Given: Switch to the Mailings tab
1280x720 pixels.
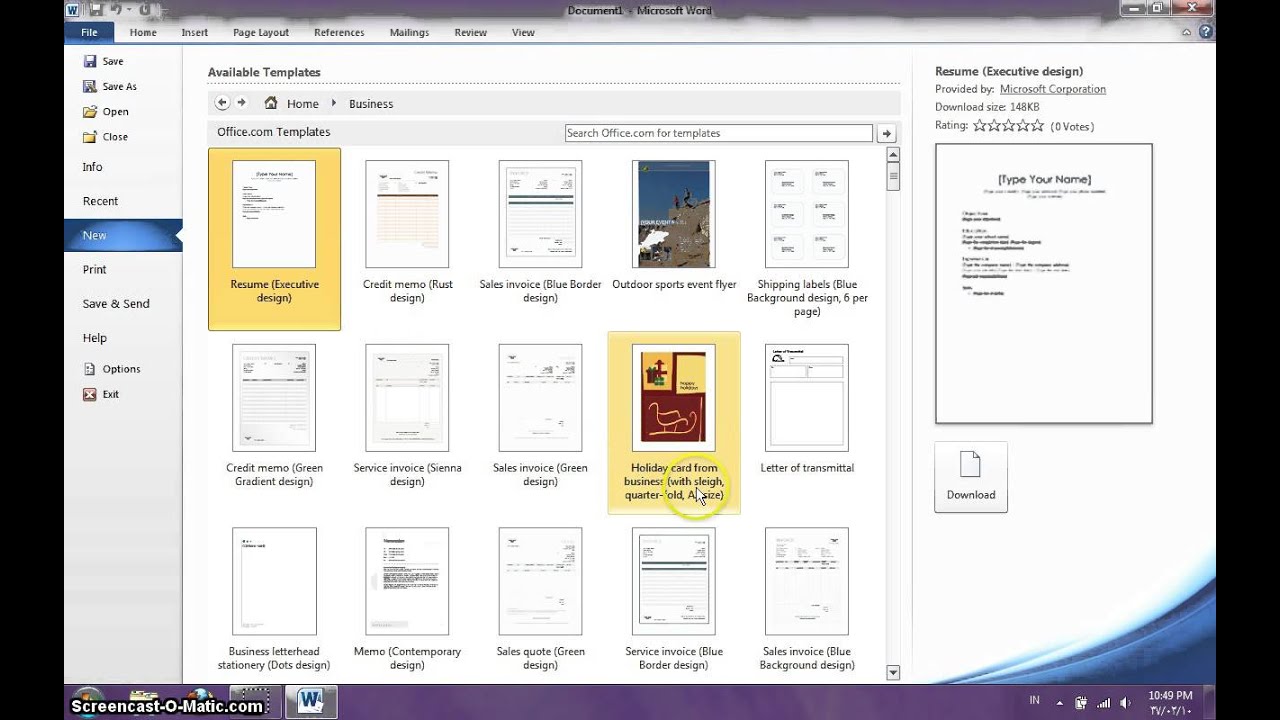Looking at the screenshot, I should click(x=409, y=32).
